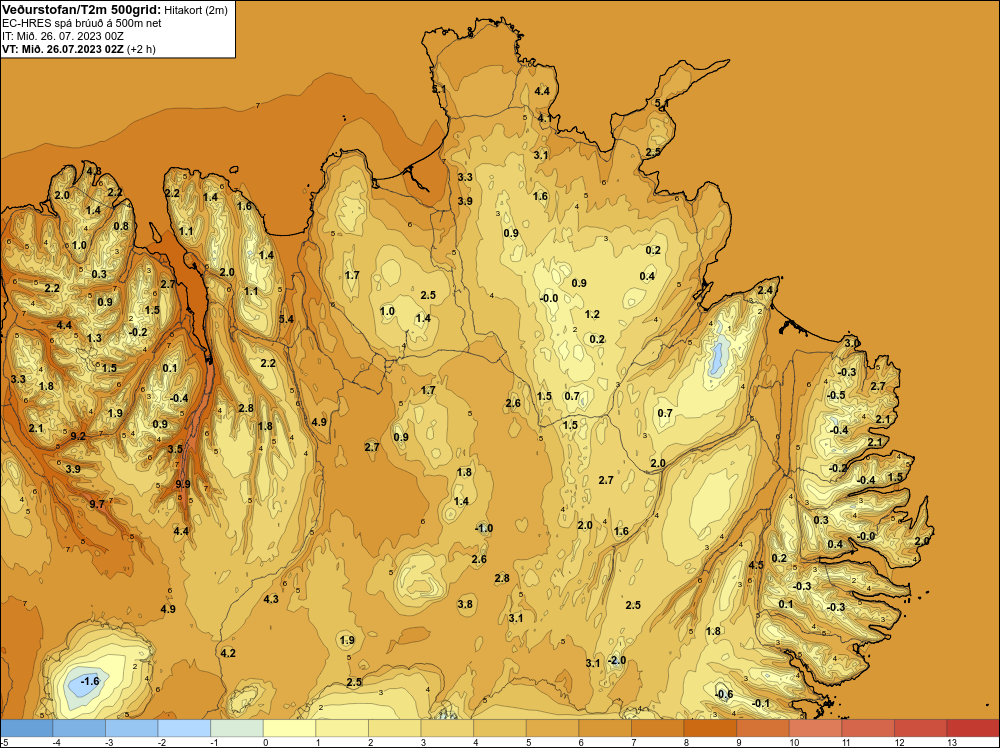Viewport: 1000px width, 748px height.
Task: Click the 1.2 temperature value on the map
Action: pyautogui.click(x=592, y=314)
